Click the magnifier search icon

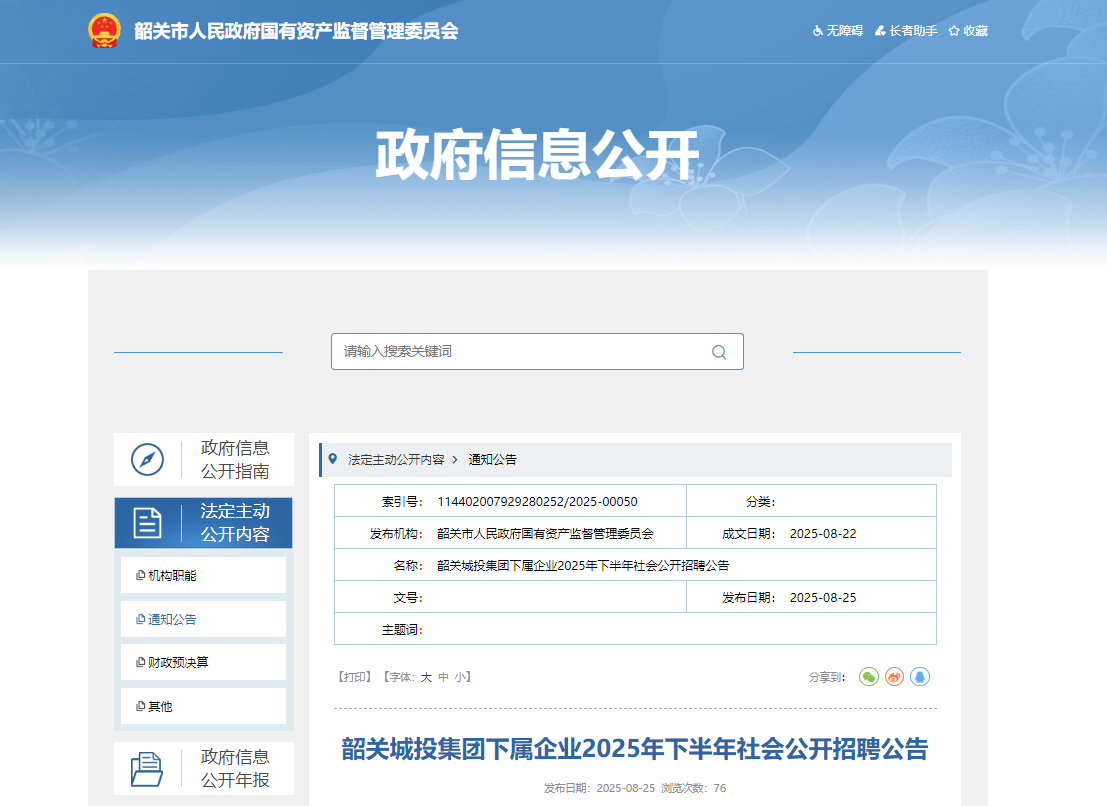(719, 352)
